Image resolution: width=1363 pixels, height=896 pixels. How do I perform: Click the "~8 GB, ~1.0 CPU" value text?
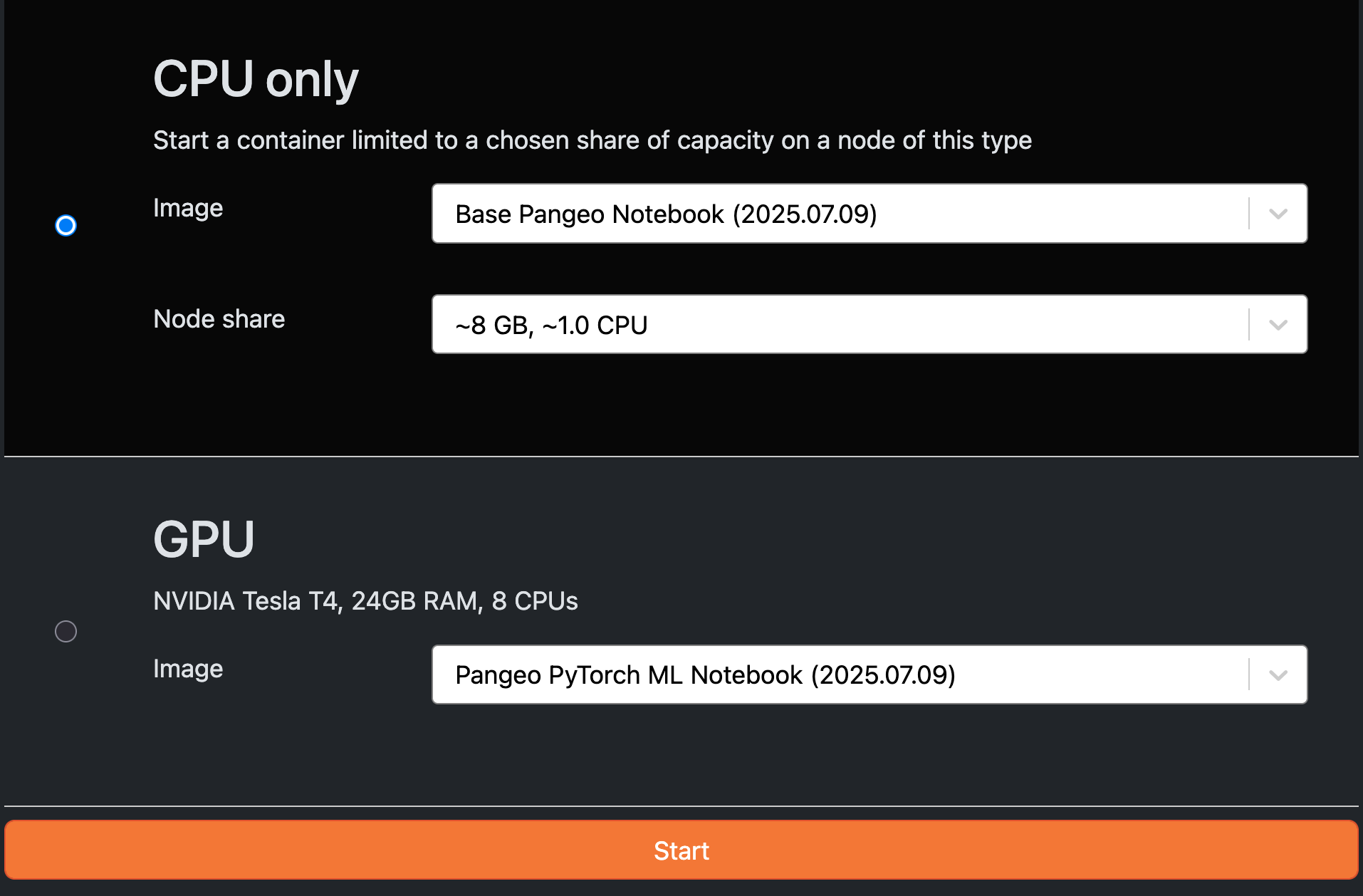tap(551, 325)
